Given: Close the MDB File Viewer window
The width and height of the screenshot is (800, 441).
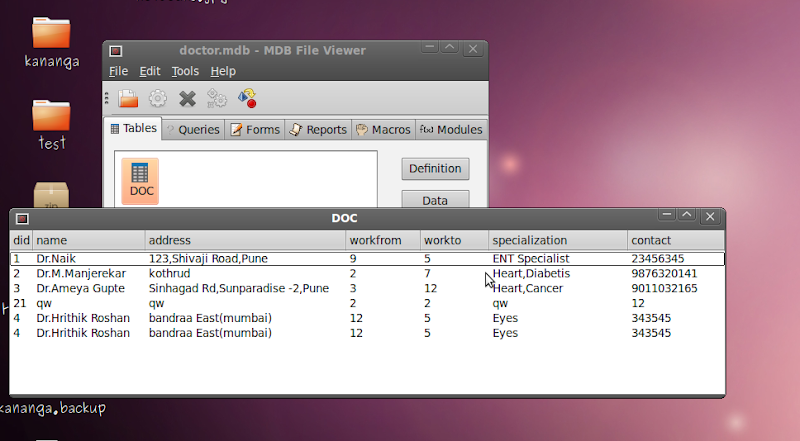Looking at the screenshot, I should [473, 49].
